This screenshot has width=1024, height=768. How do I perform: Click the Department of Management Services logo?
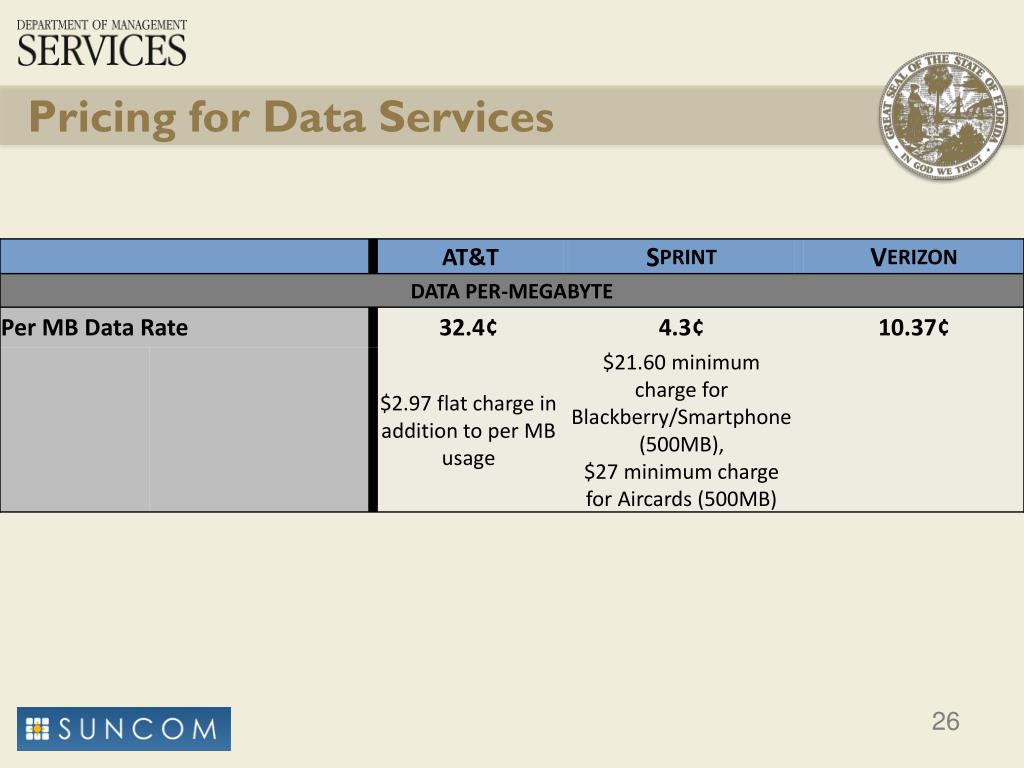[x=102, y=43]
